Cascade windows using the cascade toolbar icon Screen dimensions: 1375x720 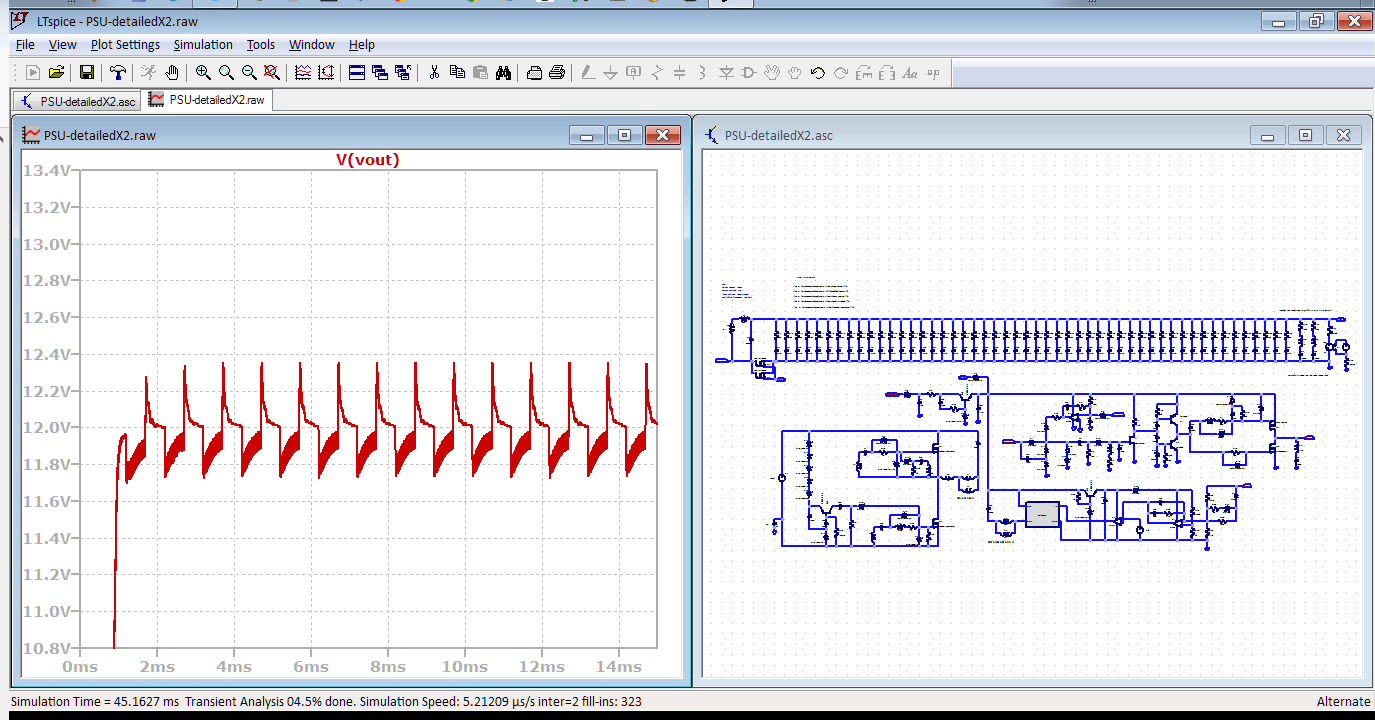click(x=380, y=72)
